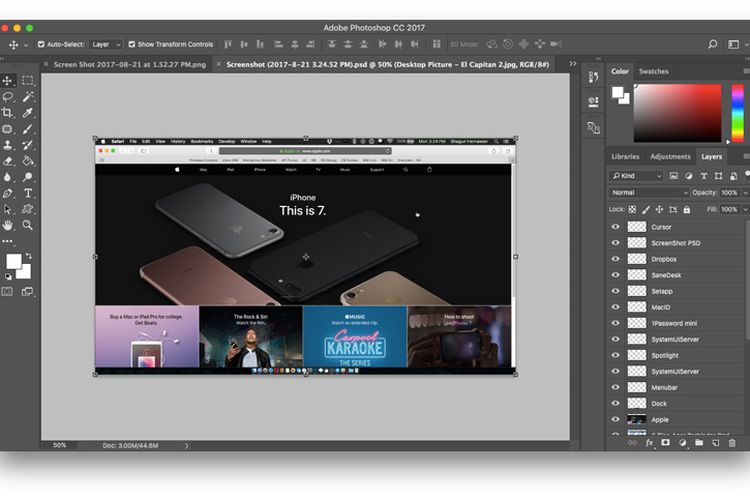
Task: Hide the Spotlight layer
Action: click(616, 355)
